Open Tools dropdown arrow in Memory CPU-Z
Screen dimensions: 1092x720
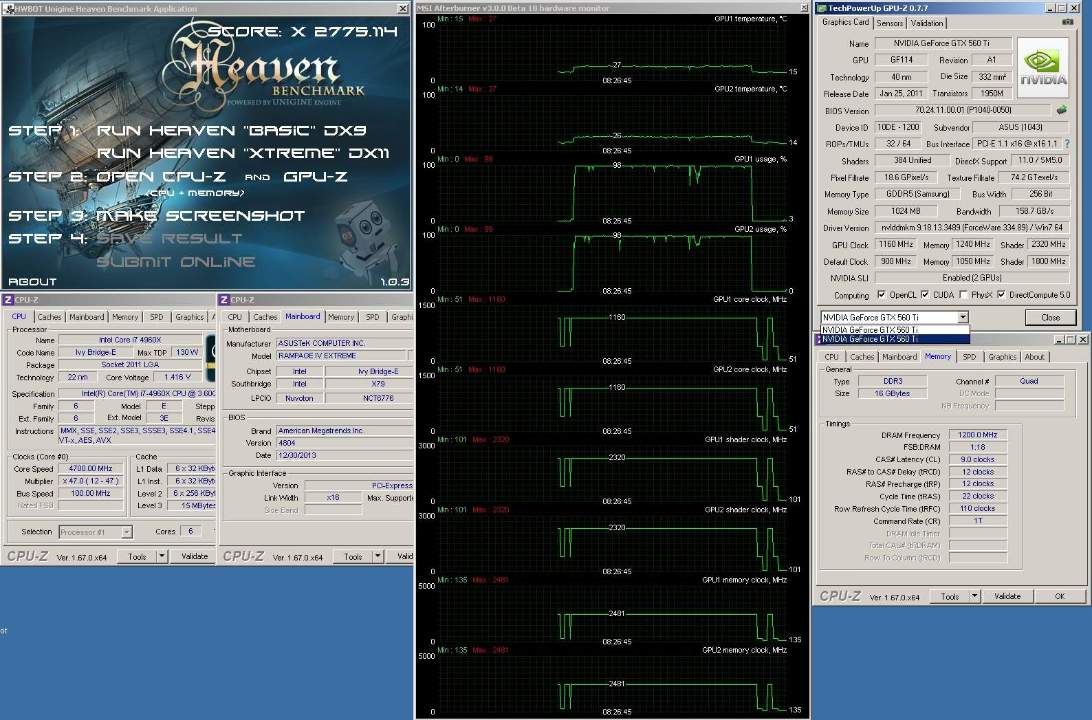(x=975, y=596)
